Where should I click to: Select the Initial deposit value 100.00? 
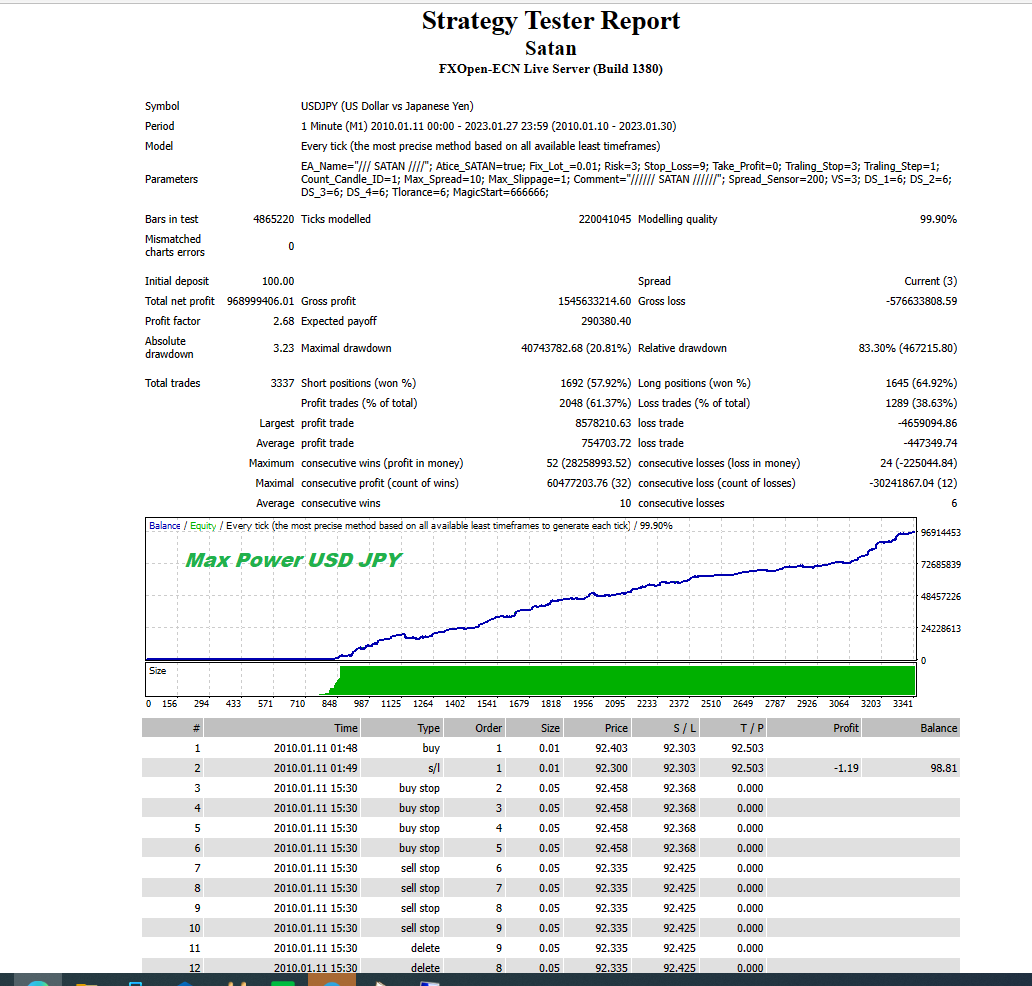click(278, 281)
